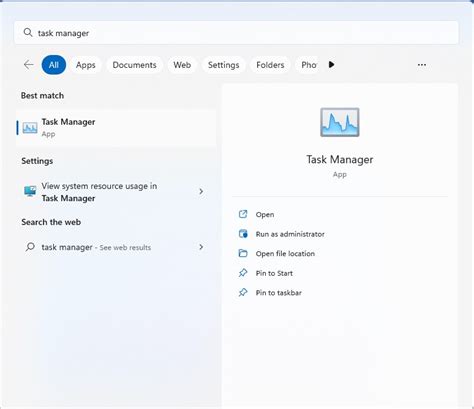Click the Pin to Start pin icon
The image size is (474, 409).
[243, 273]
